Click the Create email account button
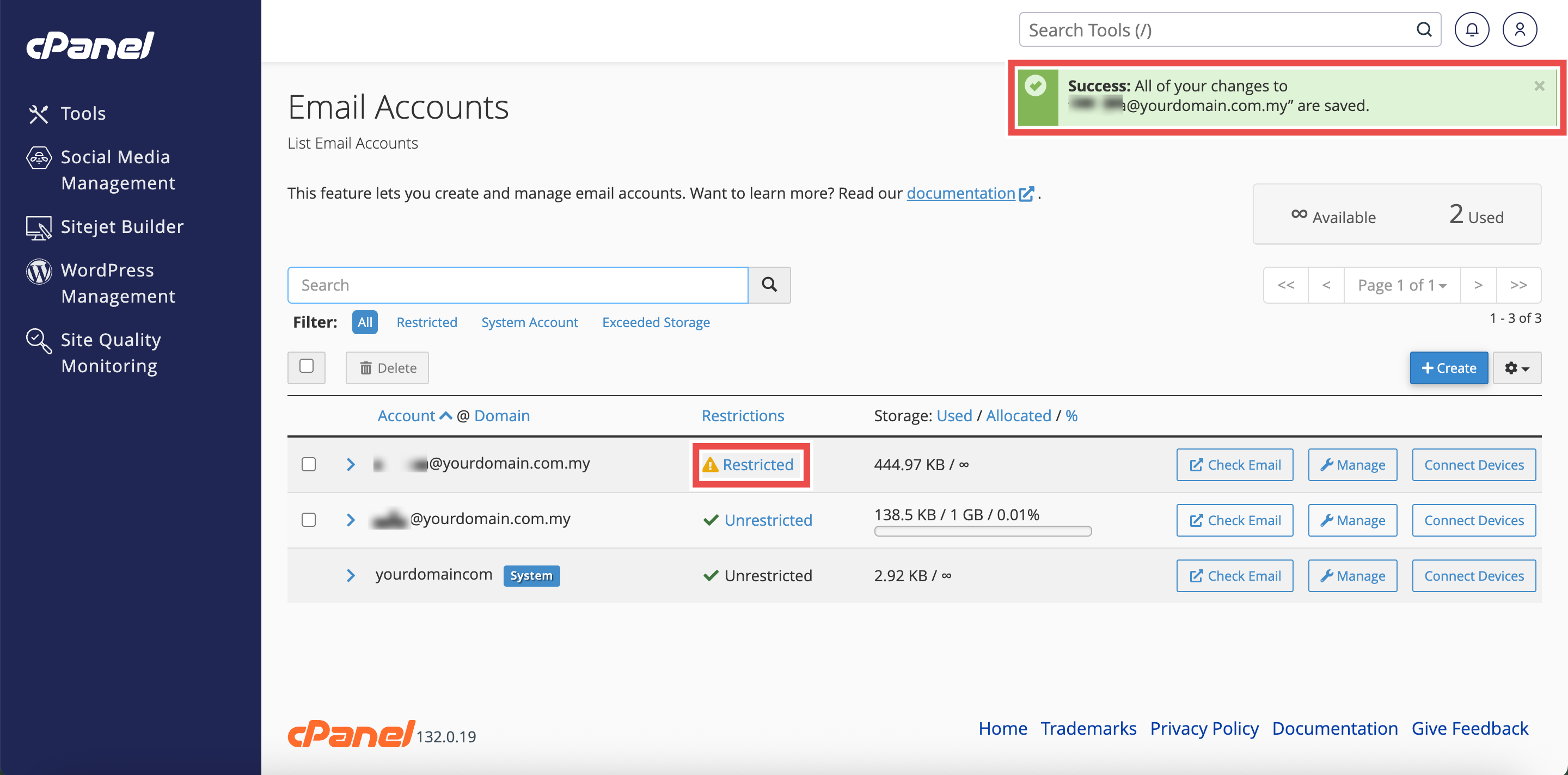This screenshot has height=775, width=1568. (x=1448, y=368)
